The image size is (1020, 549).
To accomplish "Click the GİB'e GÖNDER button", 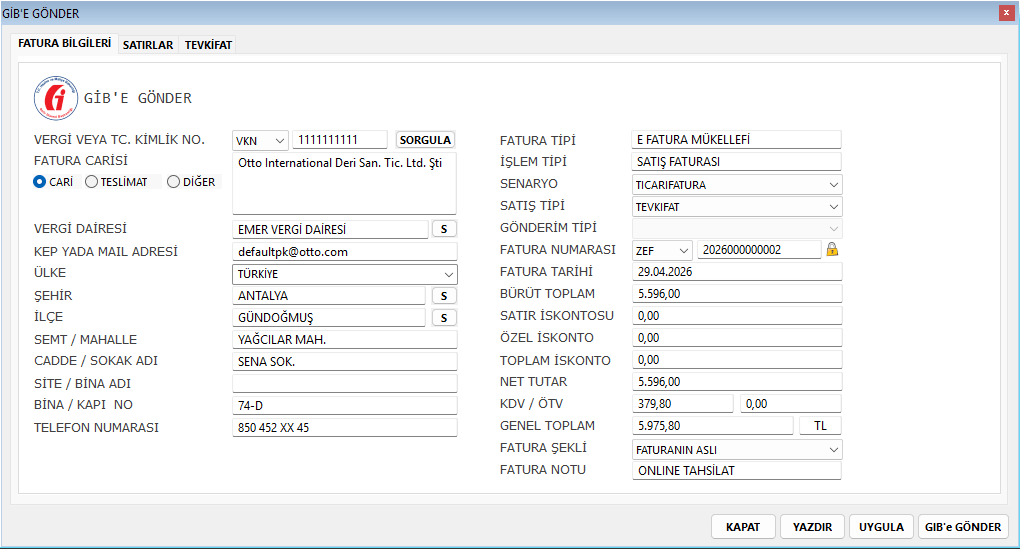I will 963,527.
